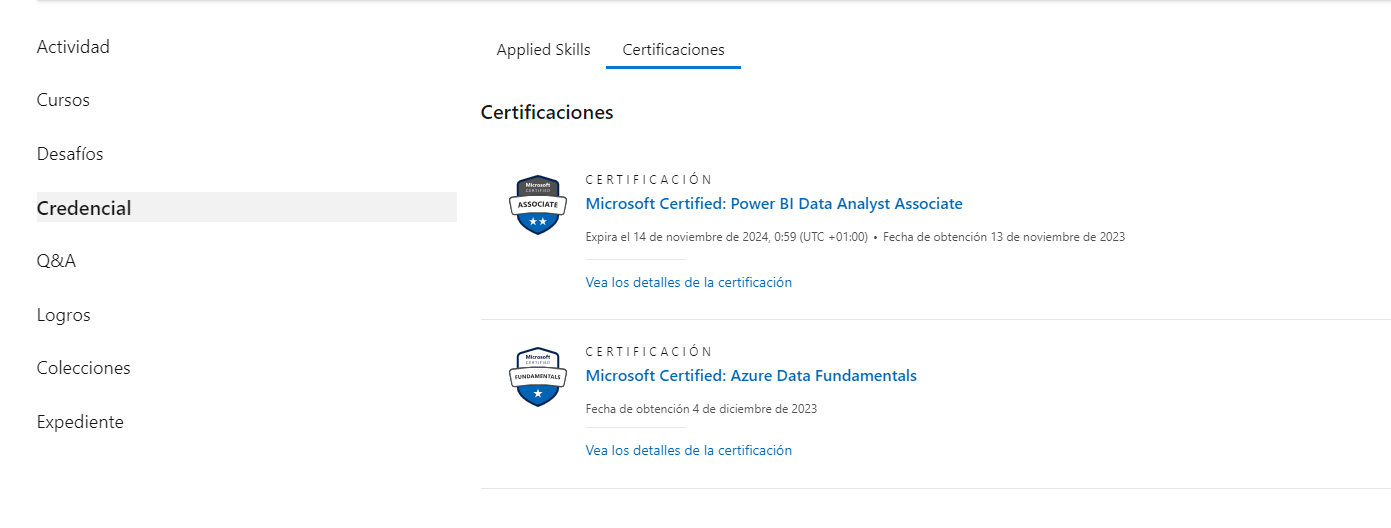Open Azure Data Fundamentals certification link
Screen dimensions: 1391x528
[x=751, y=376]
